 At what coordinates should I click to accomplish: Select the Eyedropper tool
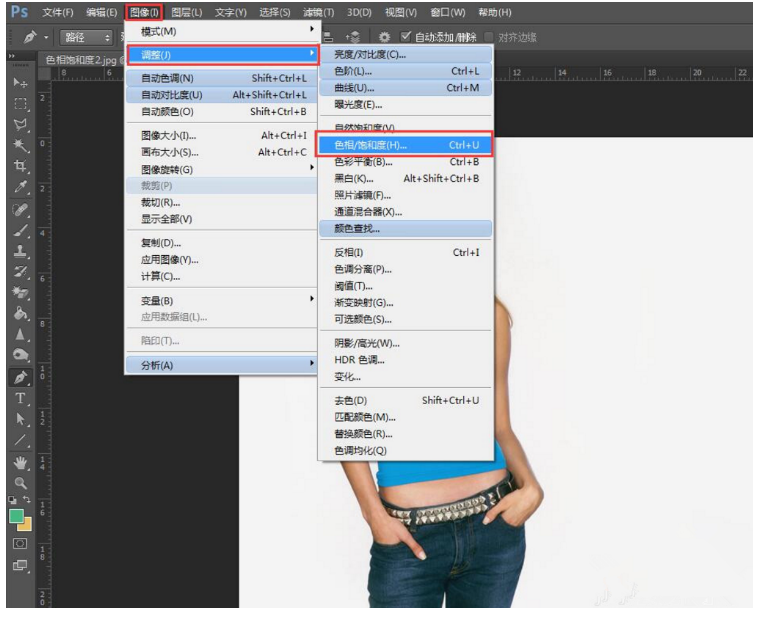tap(20, 187)
